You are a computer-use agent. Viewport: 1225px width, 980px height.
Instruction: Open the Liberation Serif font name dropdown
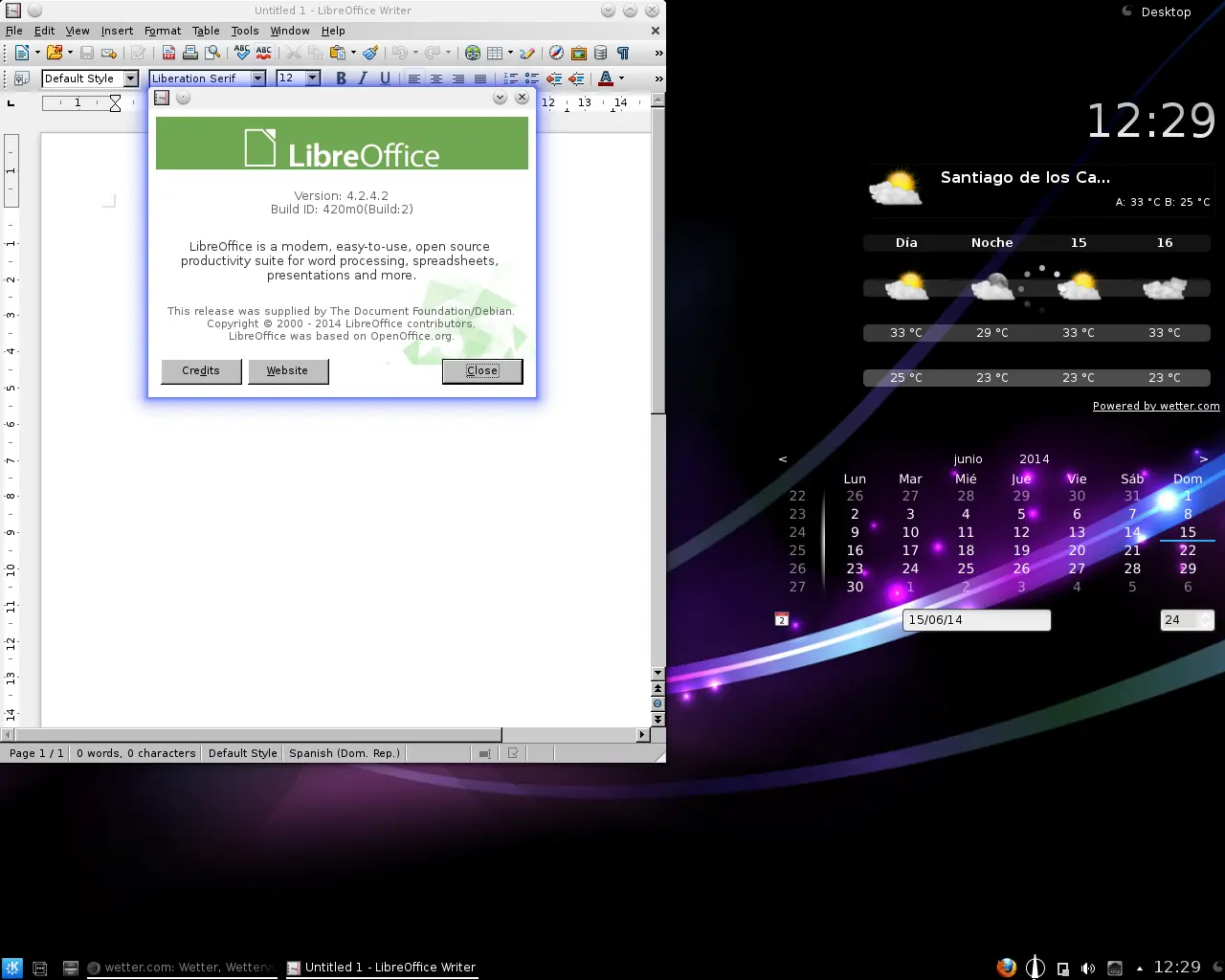(258, 78)
